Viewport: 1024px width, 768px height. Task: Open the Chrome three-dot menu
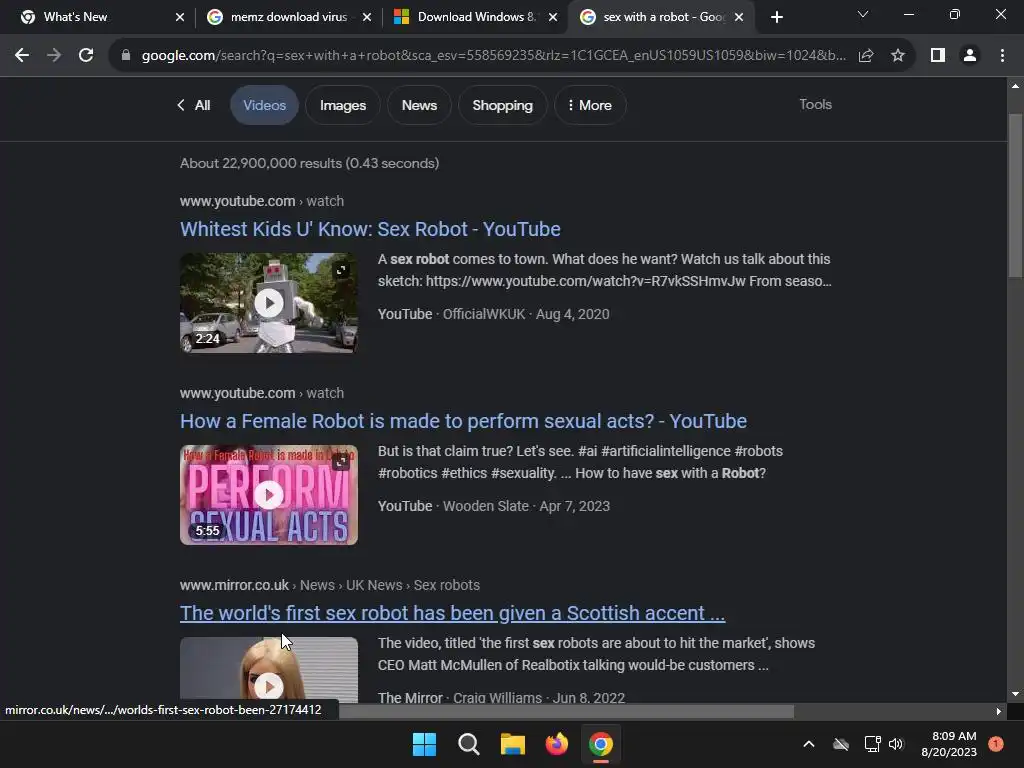coord(1002,56)
